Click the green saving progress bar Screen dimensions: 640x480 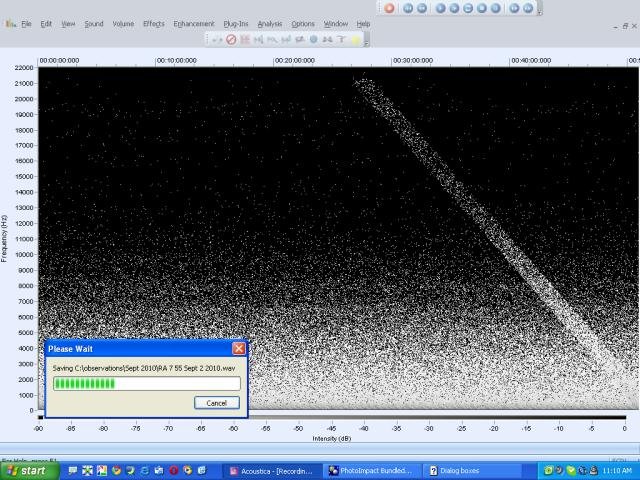click(147, 383)
